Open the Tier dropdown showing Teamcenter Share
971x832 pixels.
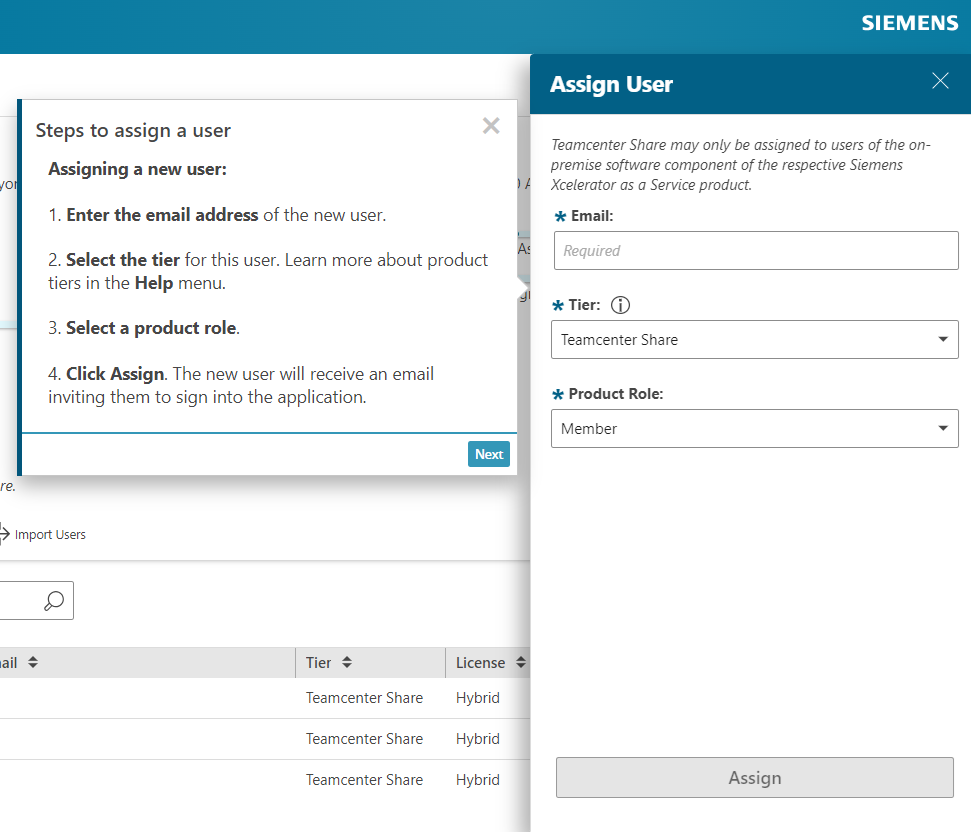755,339
